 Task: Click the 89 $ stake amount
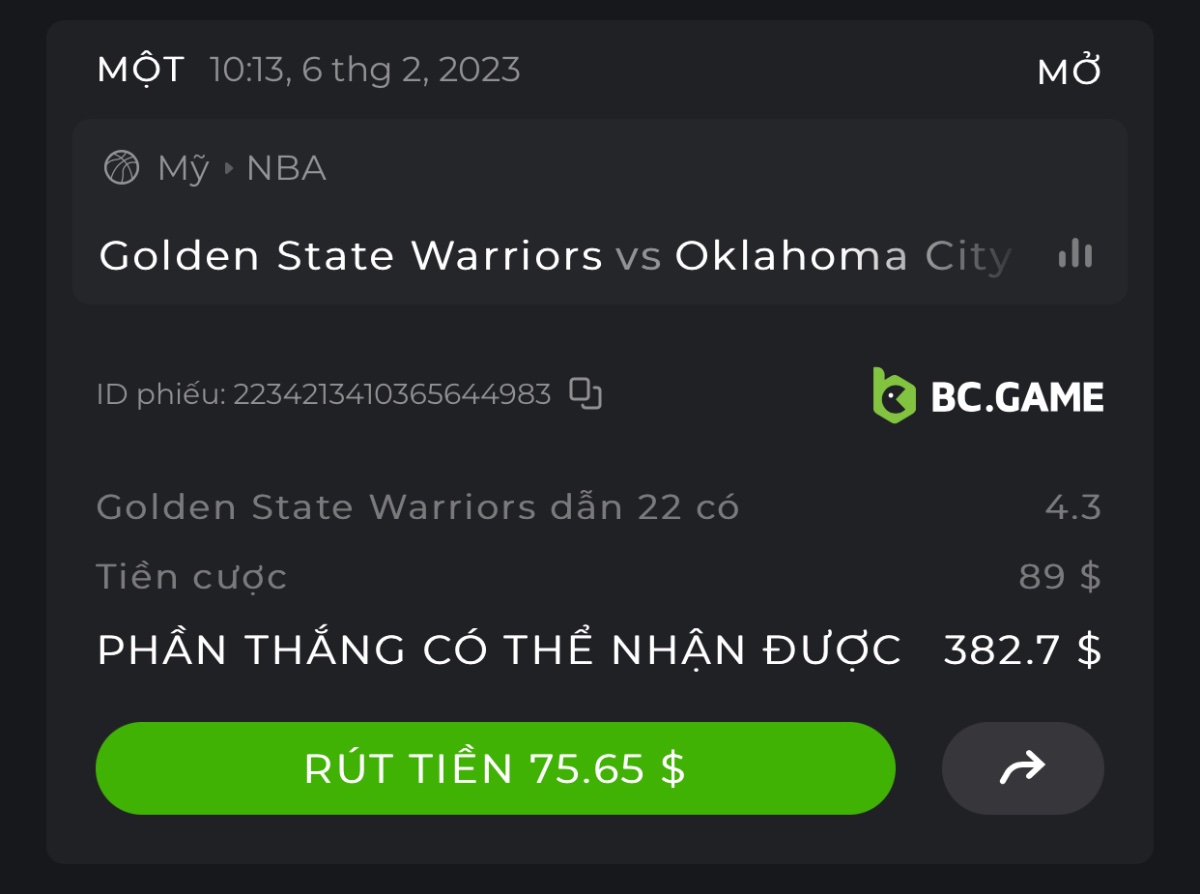pos(1060,577)
